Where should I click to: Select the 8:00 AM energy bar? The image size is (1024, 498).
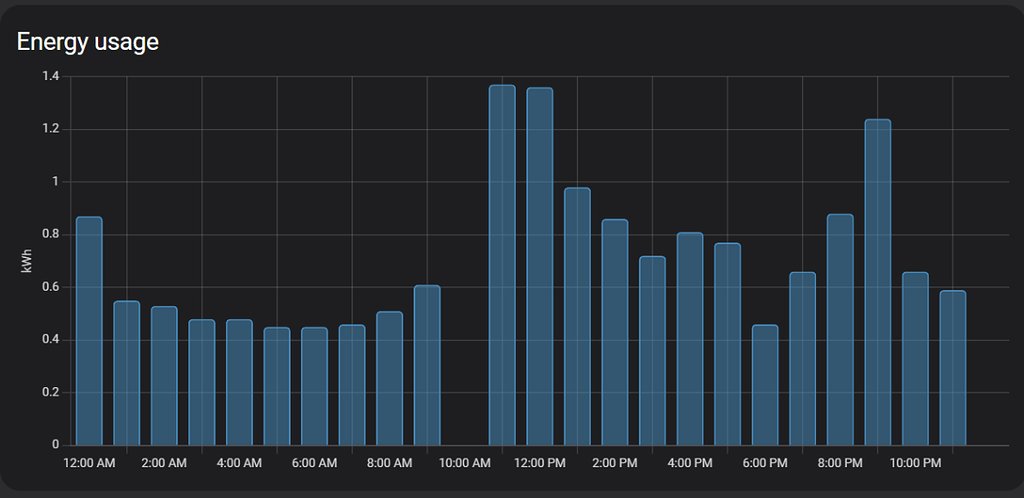pyautogui.click(x=389, y=379)
